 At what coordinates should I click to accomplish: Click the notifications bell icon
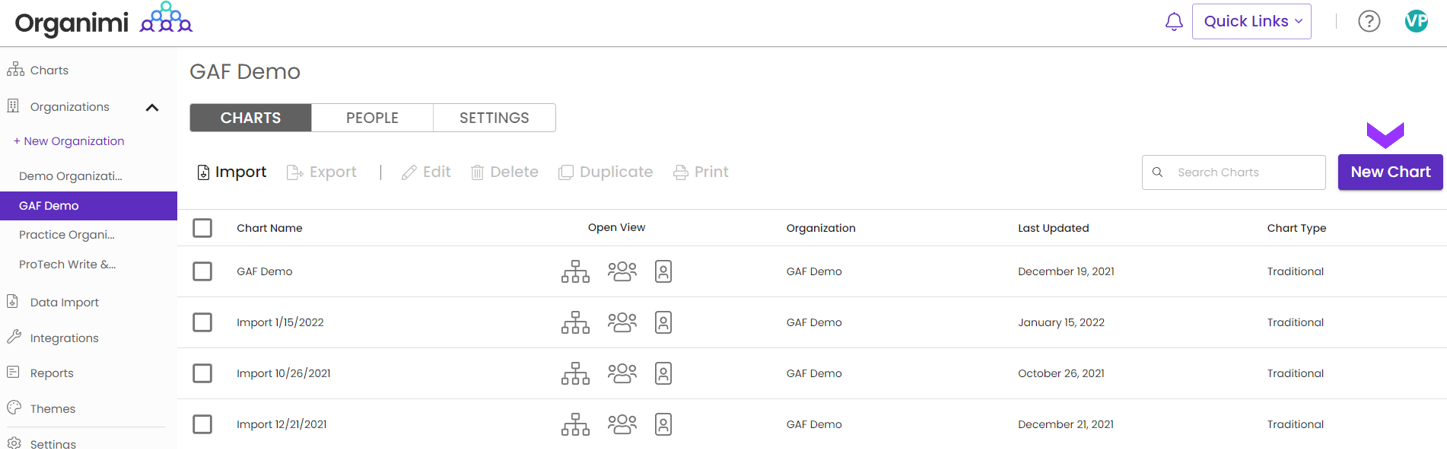(x=1174, y=21)
